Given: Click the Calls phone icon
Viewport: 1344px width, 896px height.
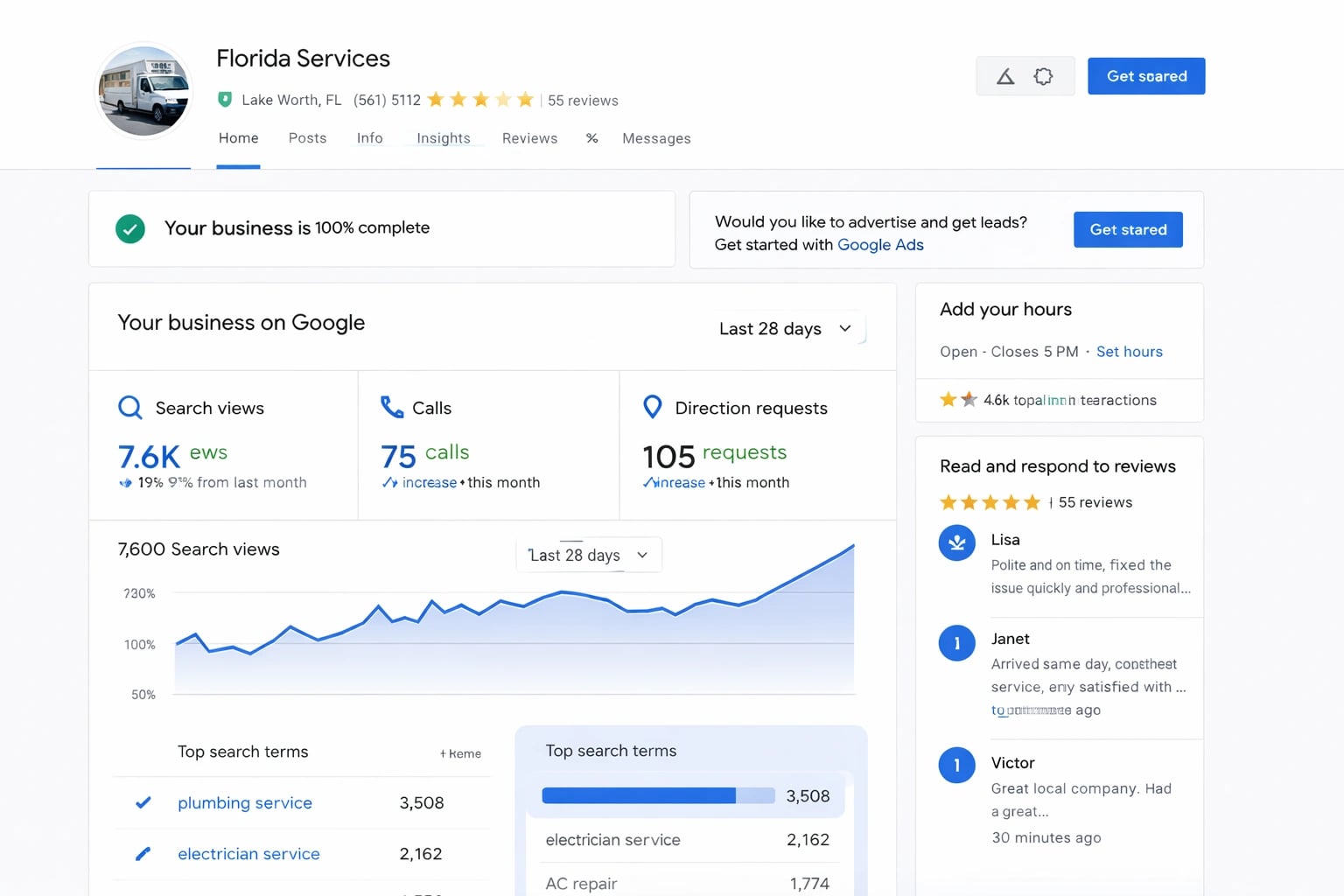Looking at the screenshot, I should click(x=391, y=406).
